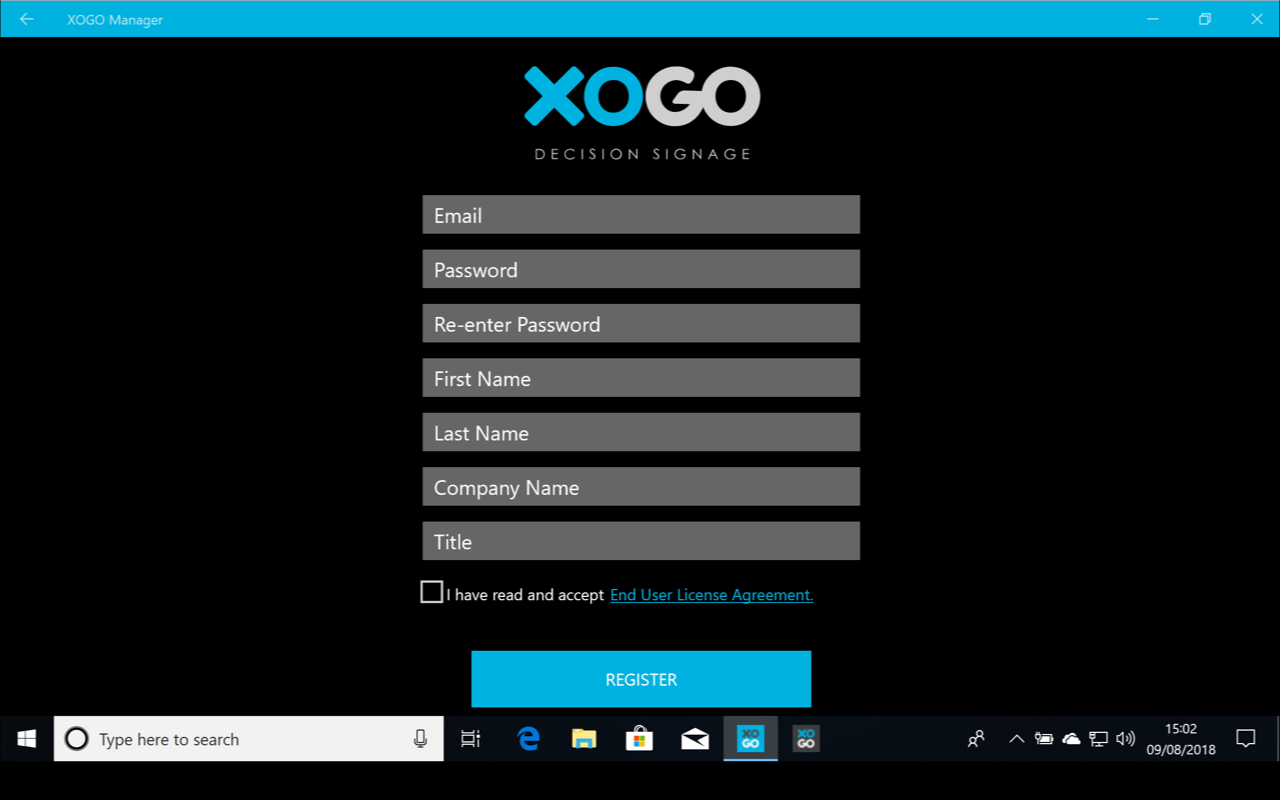
Task: Launch Microsoft Edge from the taskbar
Action: tap(528, 739)
